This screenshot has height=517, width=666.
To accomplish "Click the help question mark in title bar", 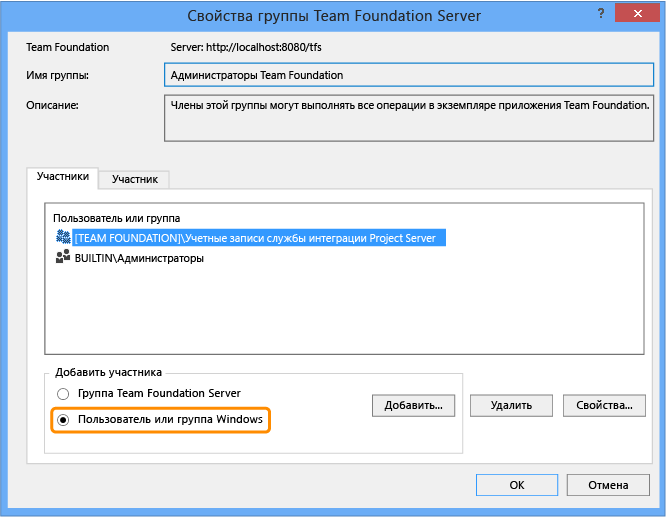I will 601,14.
